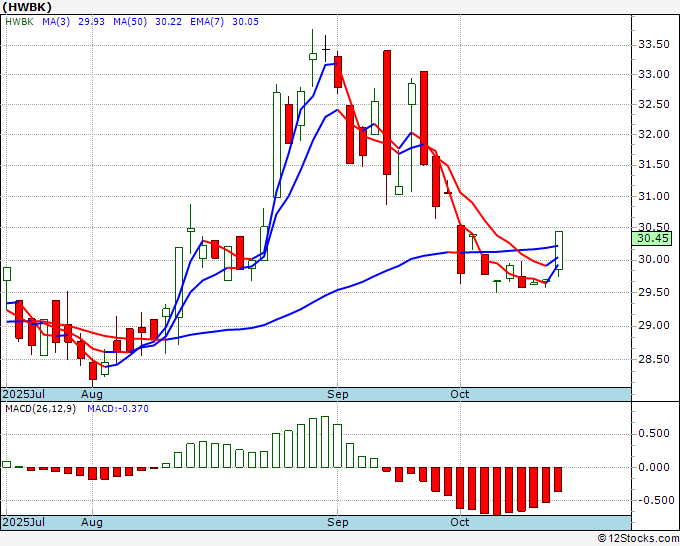Click the MA(3) value 29.93
Viewport: 680px width, 546px height.
click(92, 22)
